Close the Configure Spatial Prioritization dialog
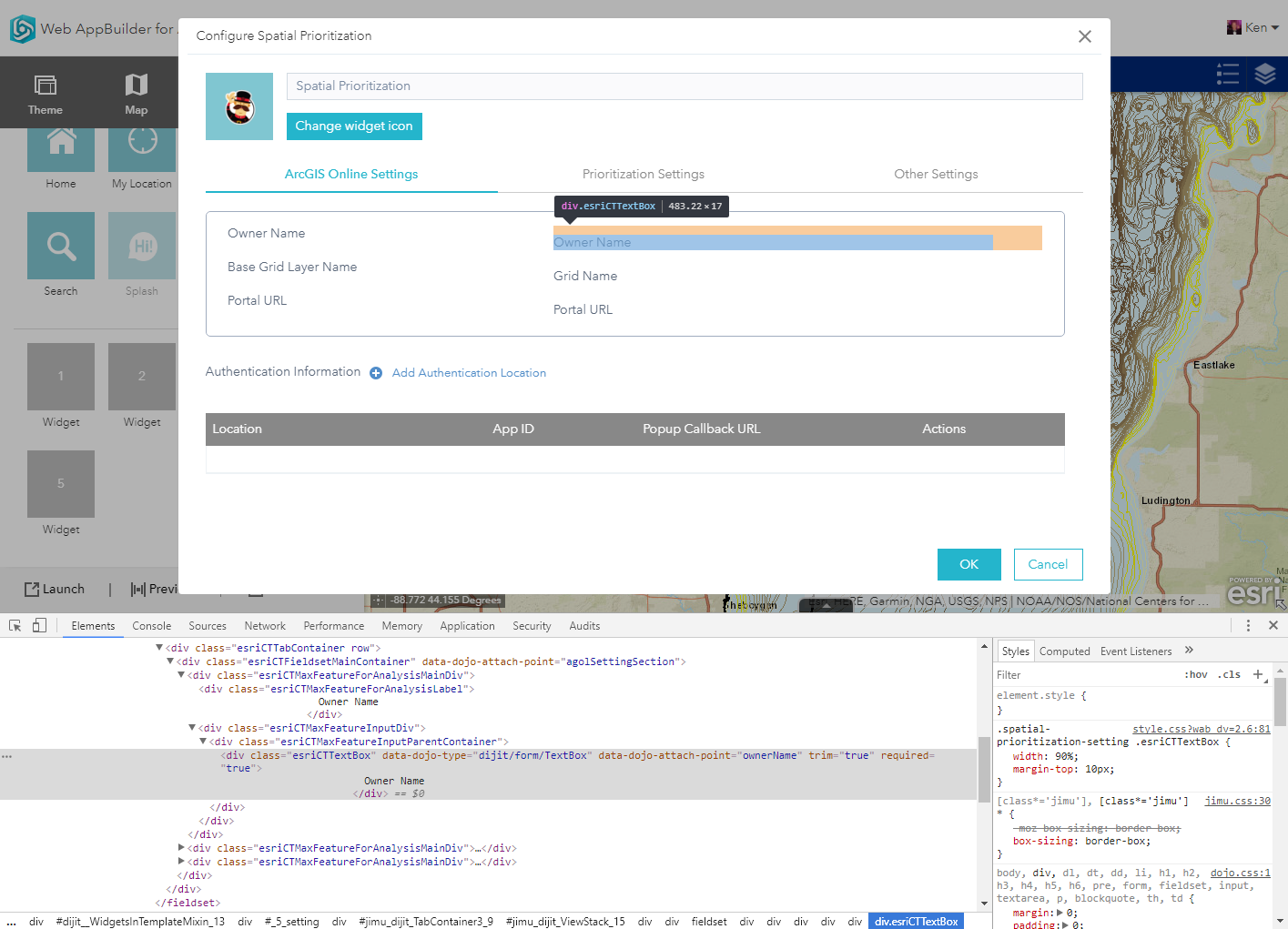The height and width of the screenshot is (929, 1288). pyautogui.click(x=1084, y=36)
